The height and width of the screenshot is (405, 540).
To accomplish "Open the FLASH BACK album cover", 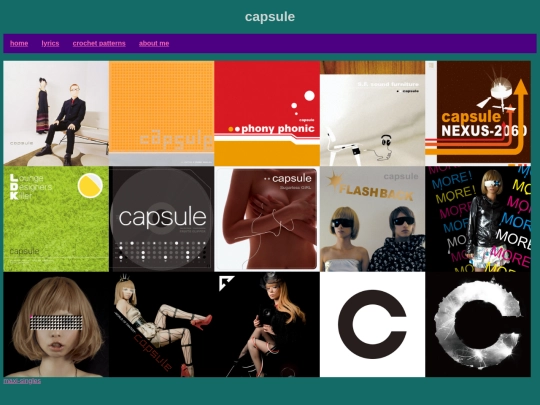I will (x=373, y=219).
